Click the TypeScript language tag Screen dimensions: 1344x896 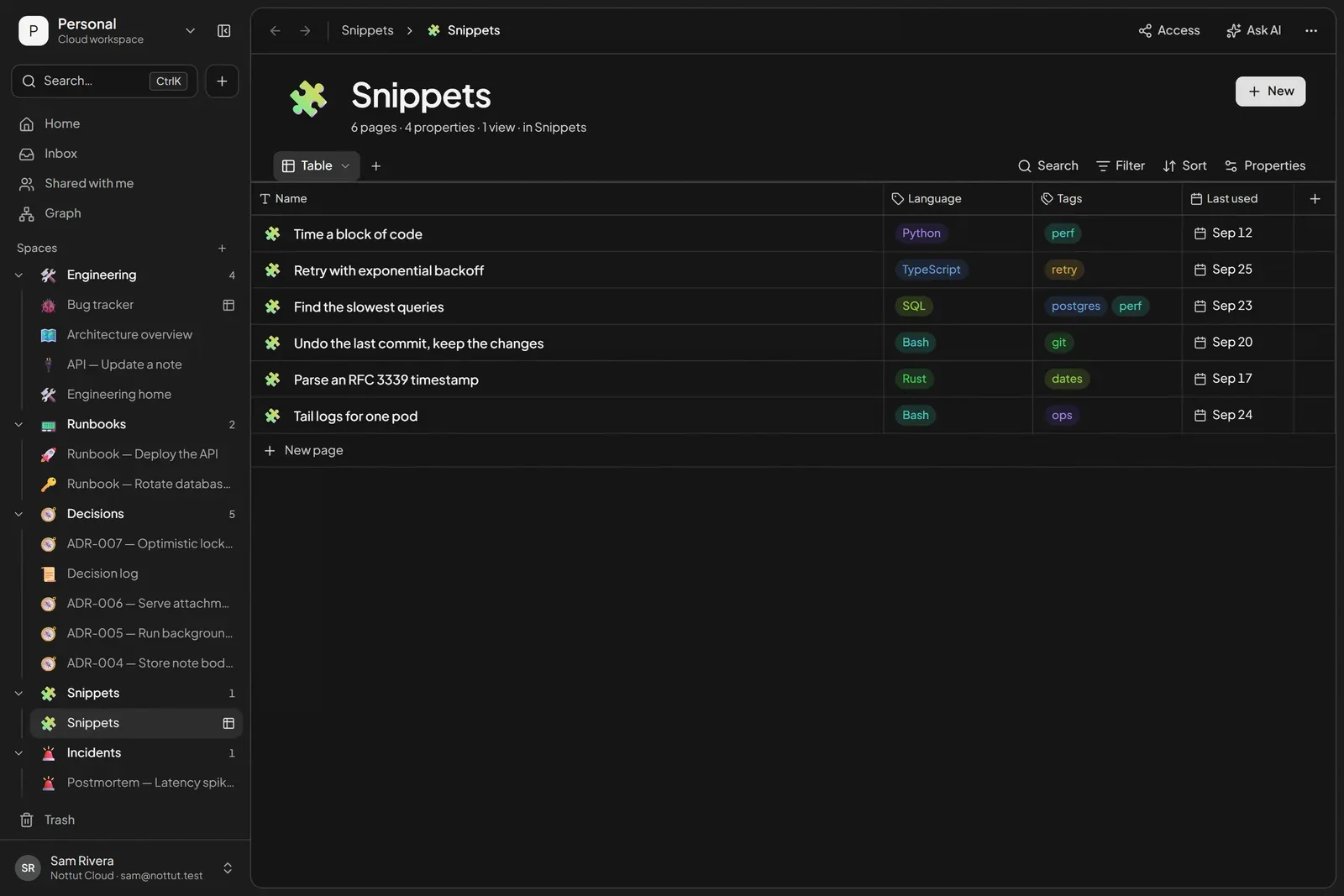coord(931,270)
